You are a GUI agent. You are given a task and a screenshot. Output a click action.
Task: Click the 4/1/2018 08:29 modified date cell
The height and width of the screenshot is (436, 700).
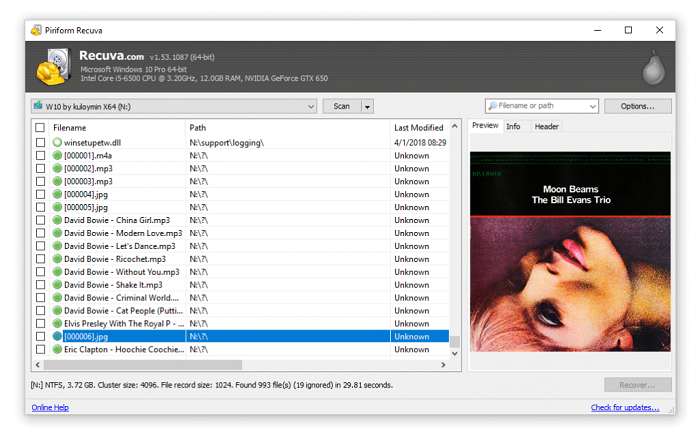[x=420, y=142]
